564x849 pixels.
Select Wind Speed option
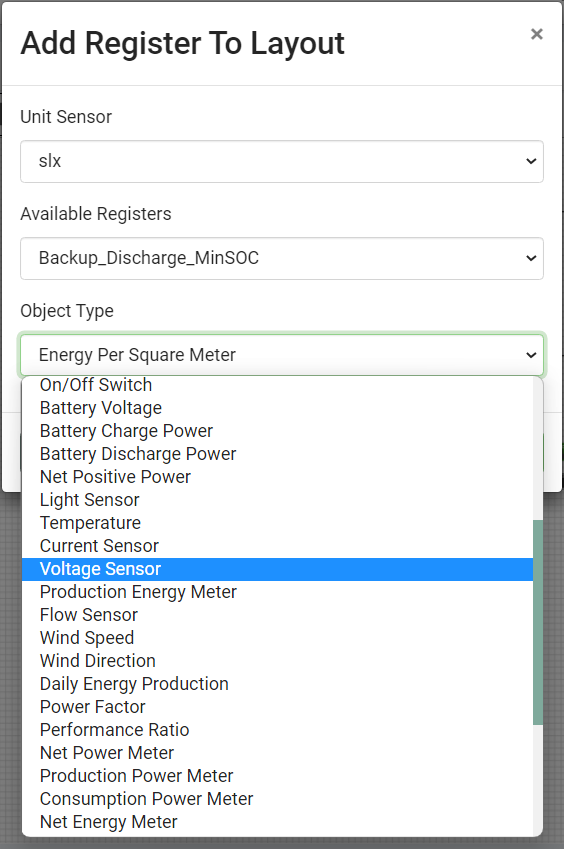click(x=278, y=638)
